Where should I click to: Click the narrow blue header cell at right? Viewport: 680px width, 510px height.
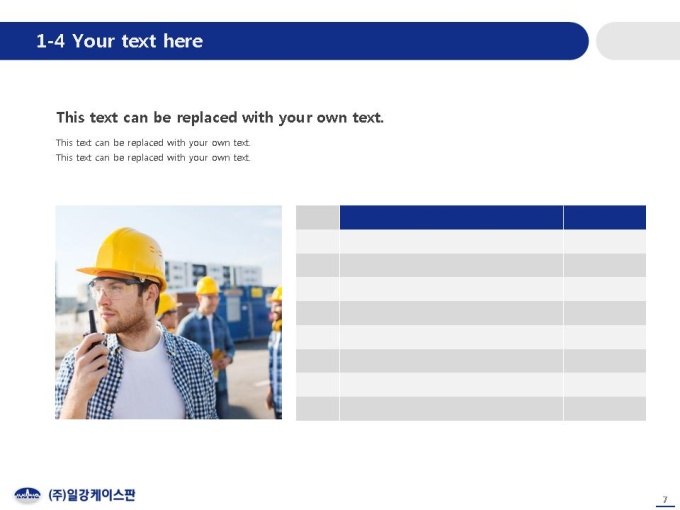605,217
